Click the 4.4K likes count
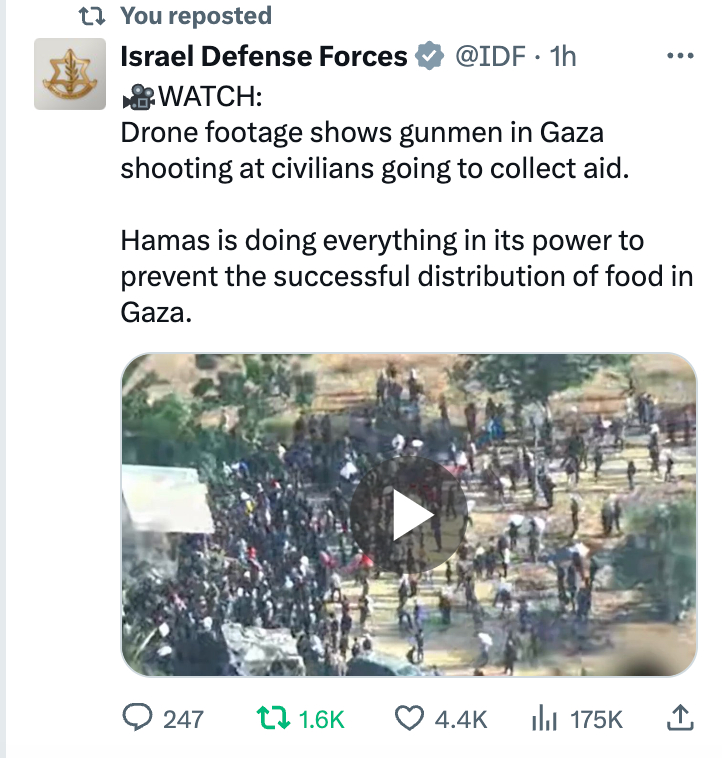The width and height of the screenshot is (722, 758). pos(461,719)
